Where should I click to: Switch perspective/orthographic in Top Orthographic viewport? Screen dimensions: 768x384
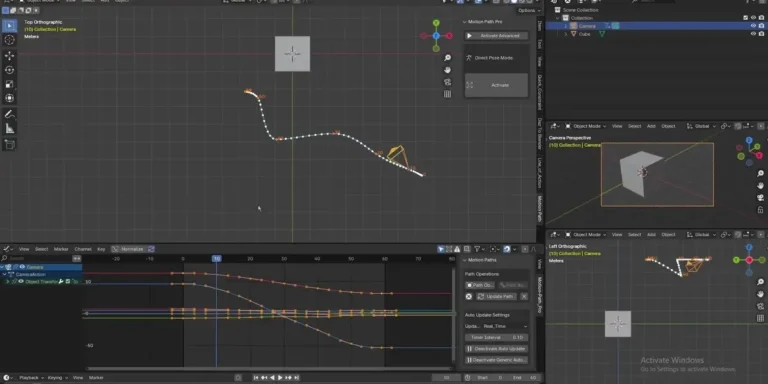447,94
